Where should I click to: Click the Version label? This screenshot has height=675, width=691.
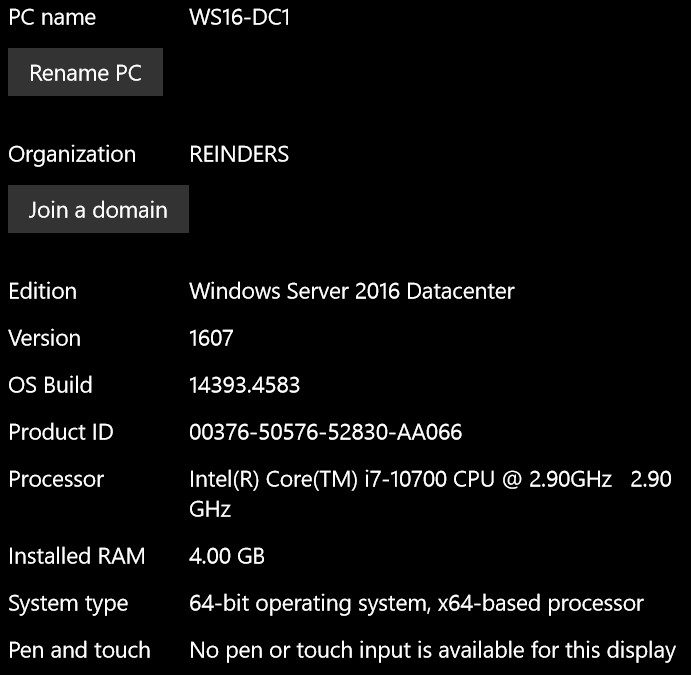coord(45,338)
